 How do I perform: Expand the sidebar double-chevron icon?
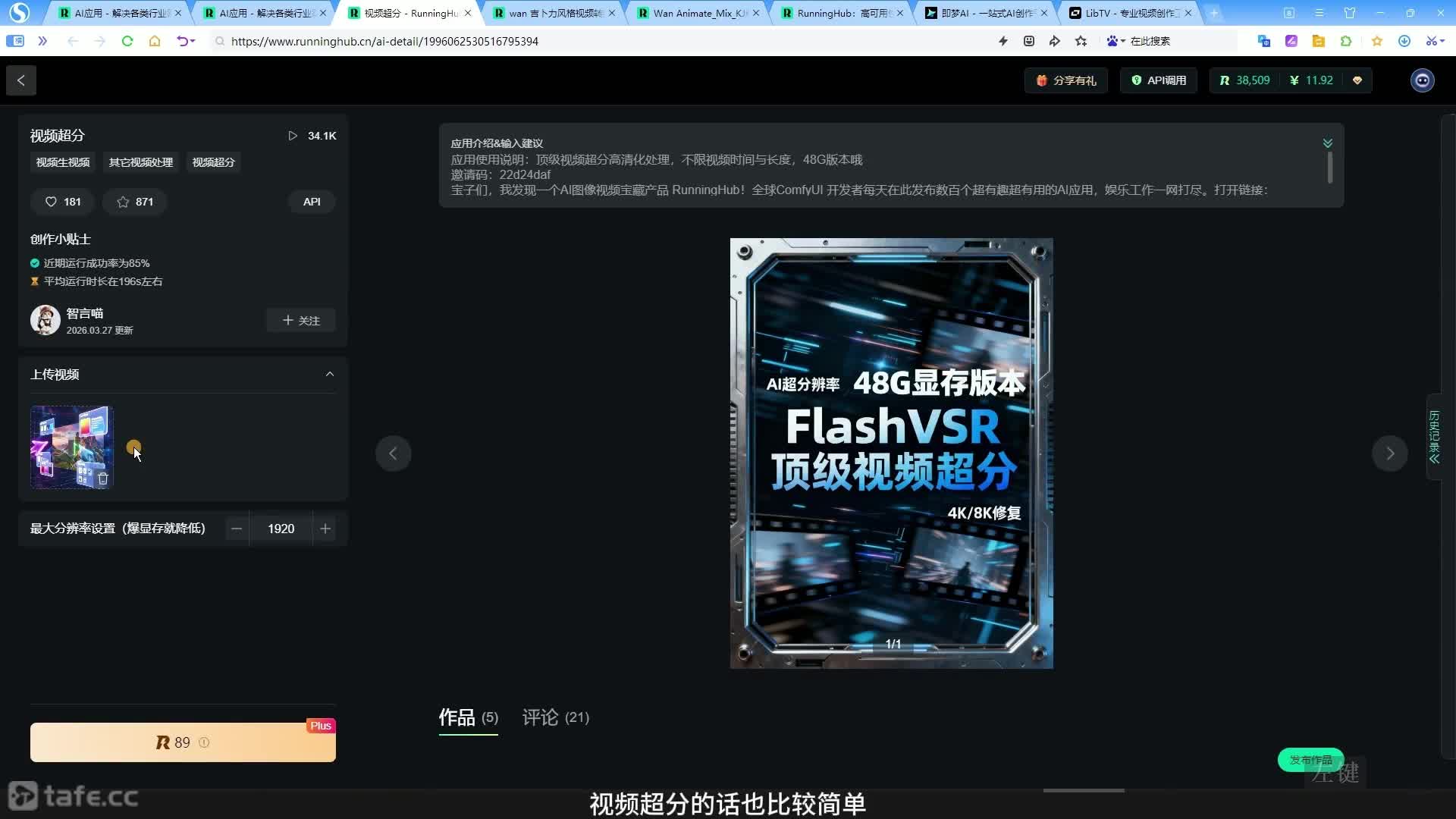click(x=42, y=41)
